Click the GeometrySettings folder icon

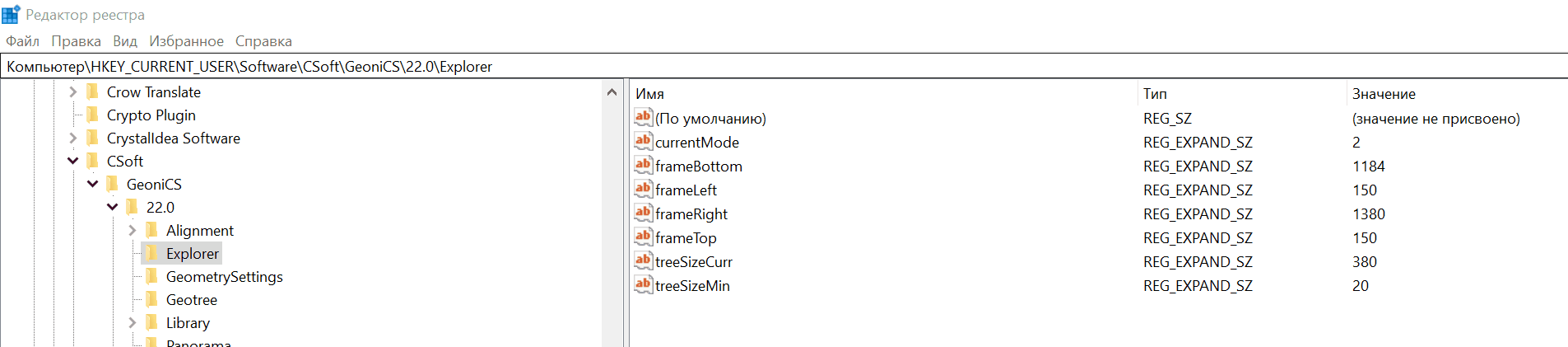(151, 276)
